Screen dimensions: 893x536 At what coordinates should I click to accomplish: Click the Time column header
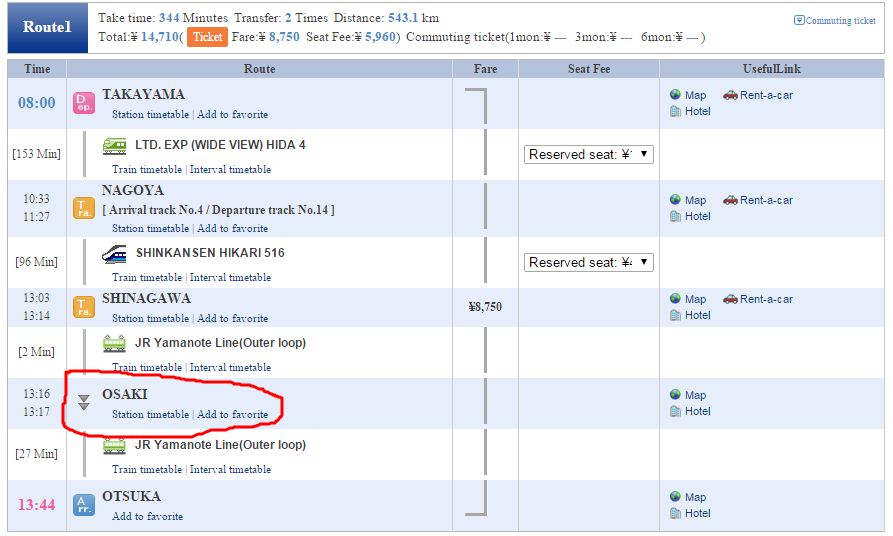tap(37, 69)
